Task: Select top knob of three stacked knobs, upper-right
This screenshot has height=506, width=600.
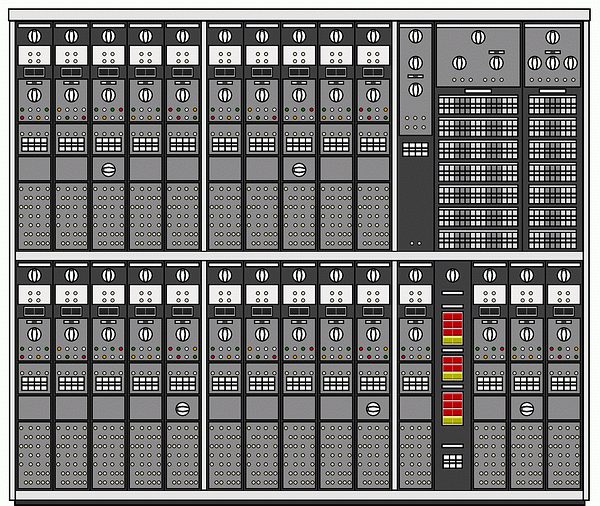Action: [415, 38]
